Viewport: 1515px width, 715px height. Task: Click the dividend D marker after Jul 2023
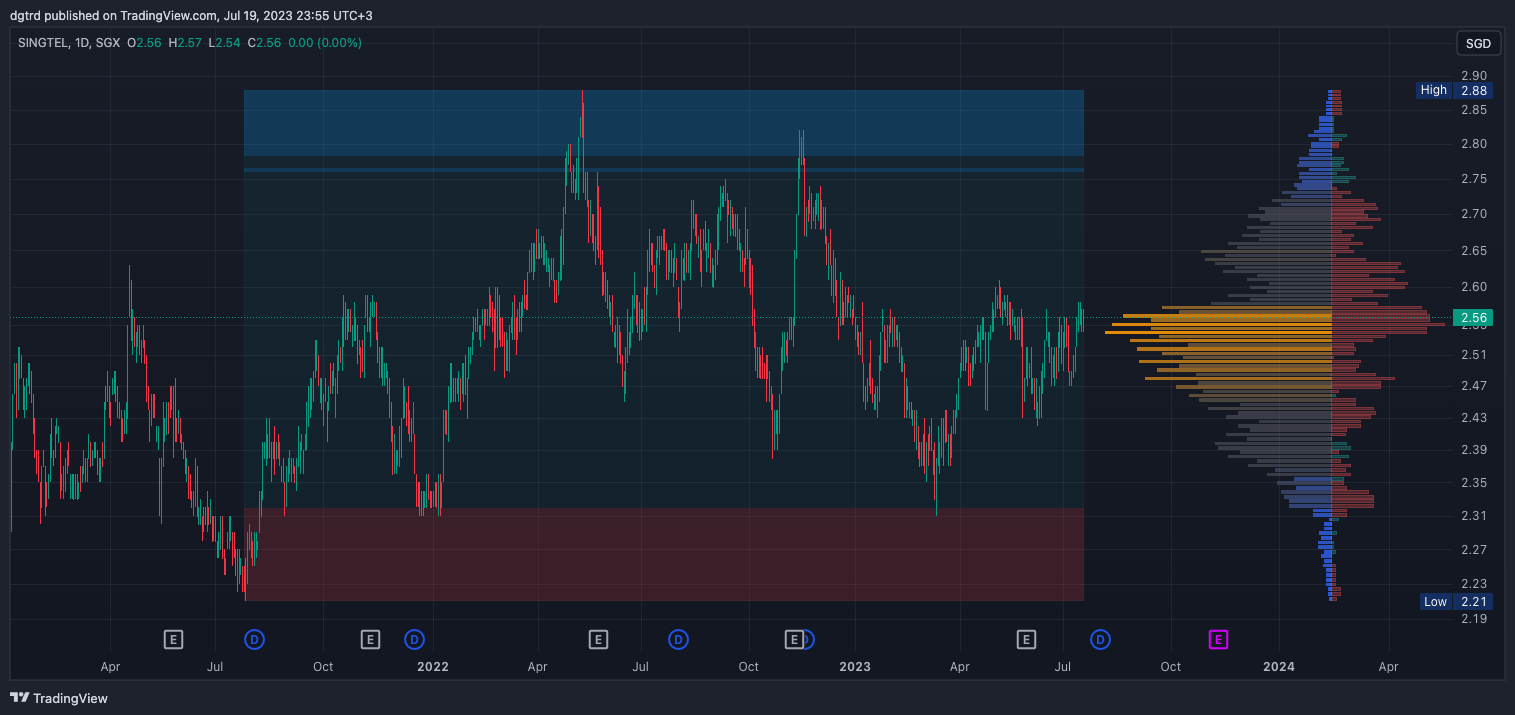(1100, 639)
